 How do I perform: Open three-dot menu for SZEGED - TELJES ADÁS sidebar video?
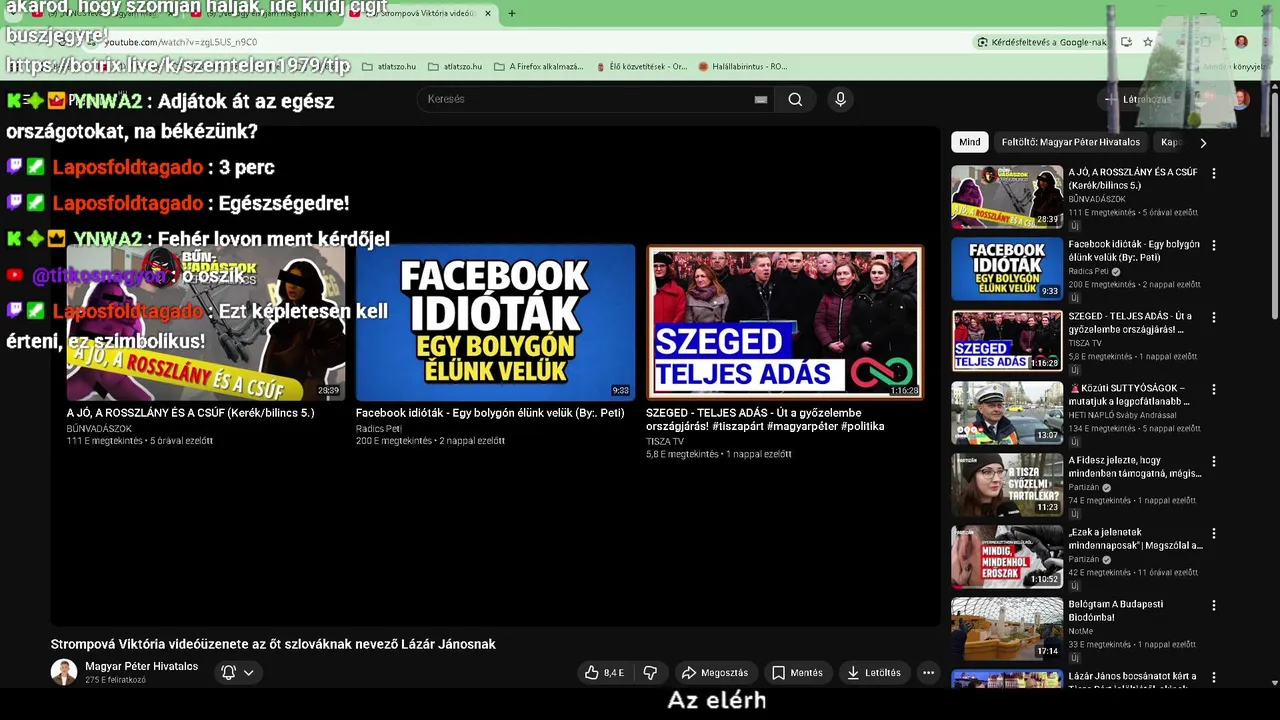click(1214, 317)
